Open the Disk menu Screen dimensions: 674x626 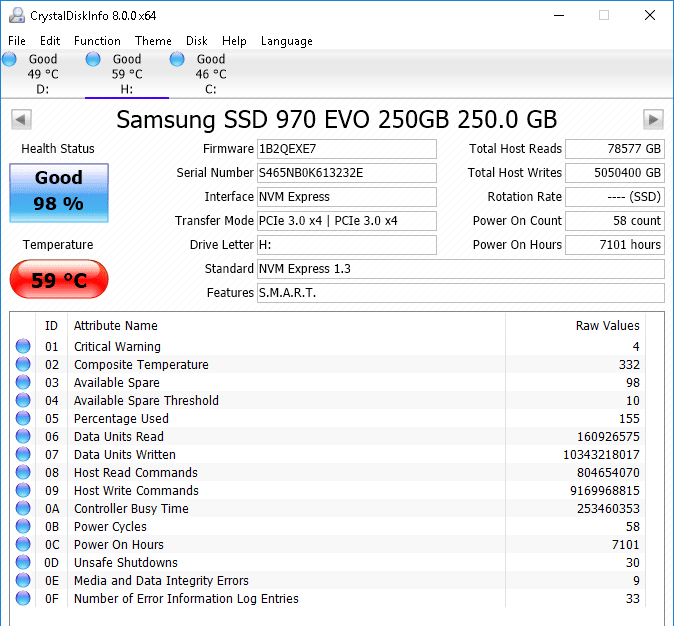point(196,41)
